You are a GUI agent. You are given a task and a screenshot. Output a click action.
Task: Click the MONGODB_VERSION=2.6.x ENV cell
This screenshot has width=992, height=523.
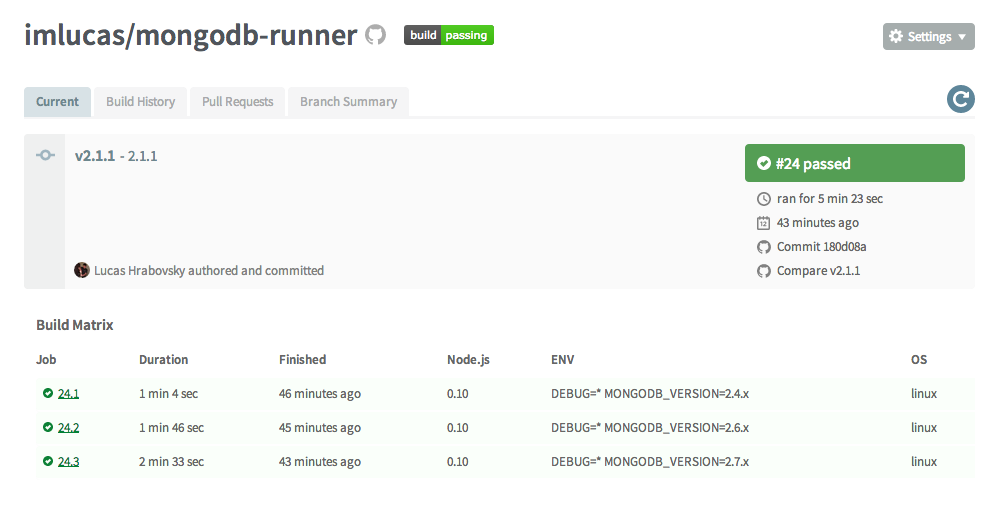(x=650, y=428)
